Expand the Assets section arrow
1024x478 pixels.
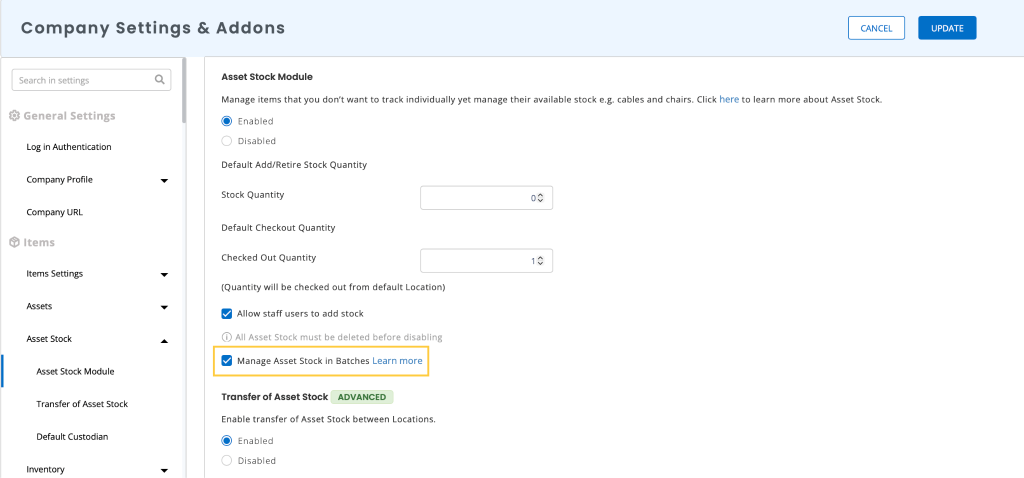(165, 308)
